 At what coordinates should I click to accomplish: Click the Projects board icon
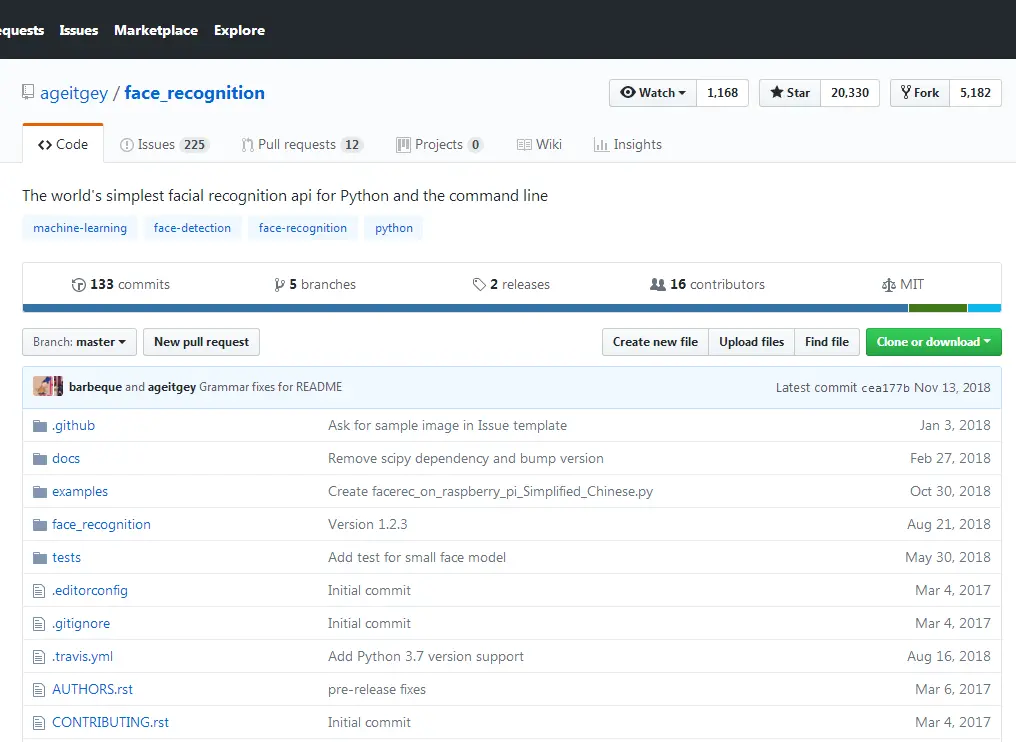pos(403,145)
